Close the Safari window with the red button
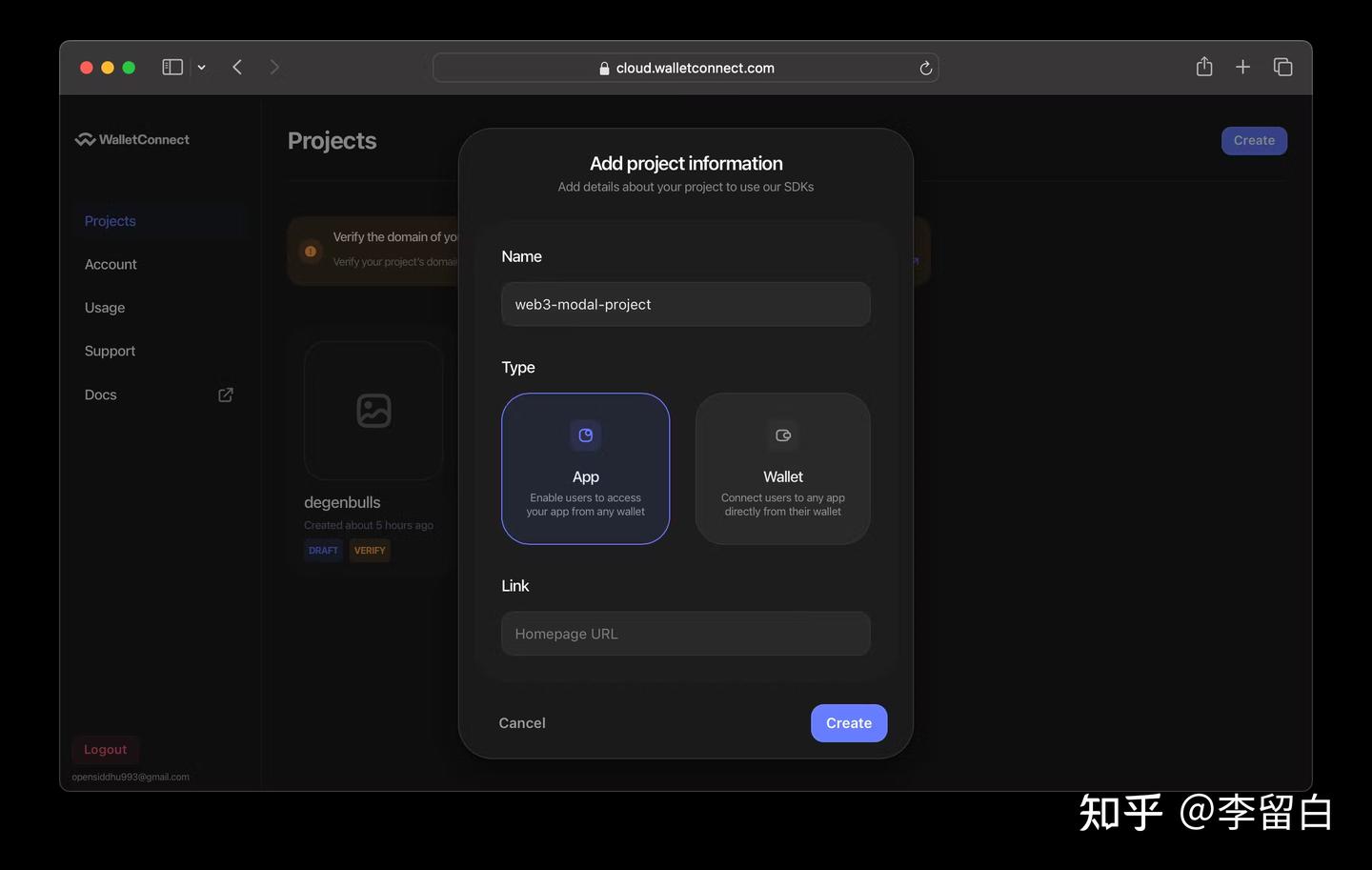The height and width of the screenshot is (870, 1372). tap(87, 68)
